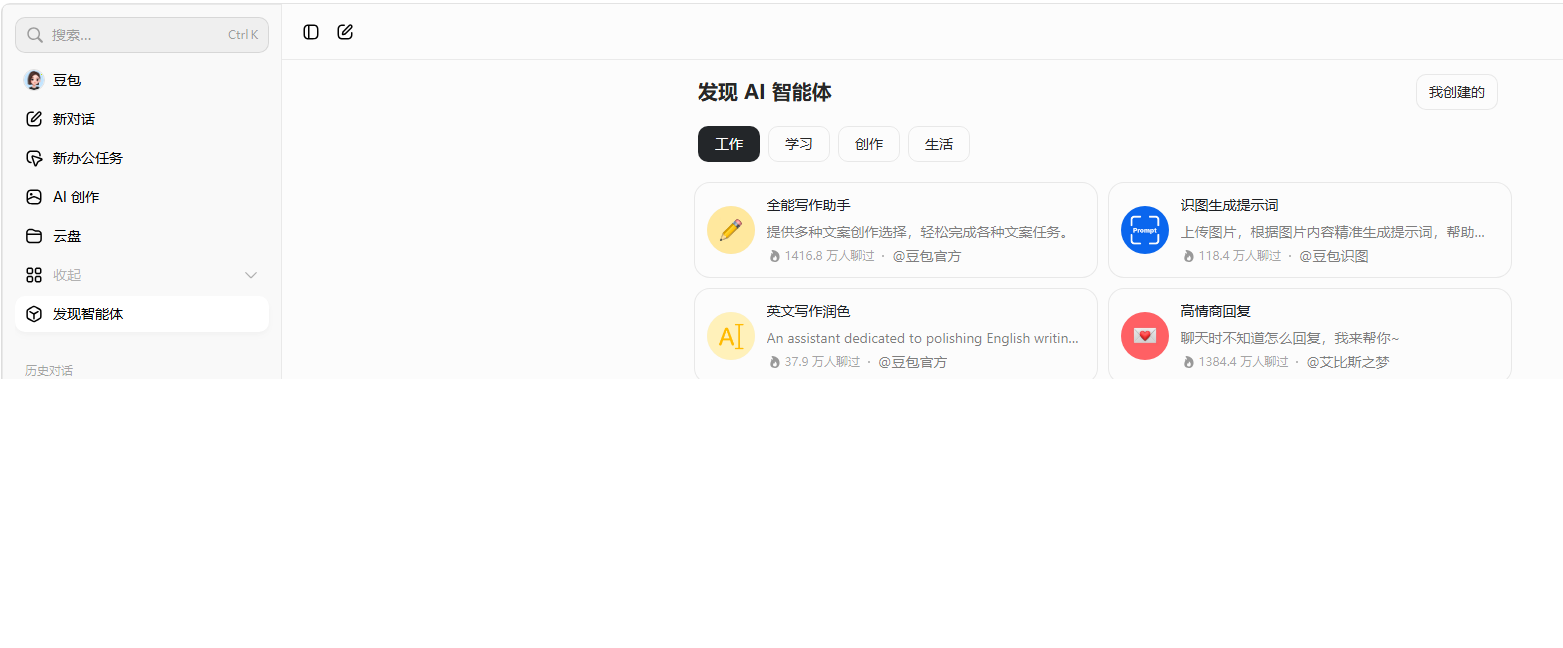Viewport: 1563px width, 648px height.
Task: Click the 118.4 万人聊过 count
Action: pyautogui.click(x=1239, y=256)
